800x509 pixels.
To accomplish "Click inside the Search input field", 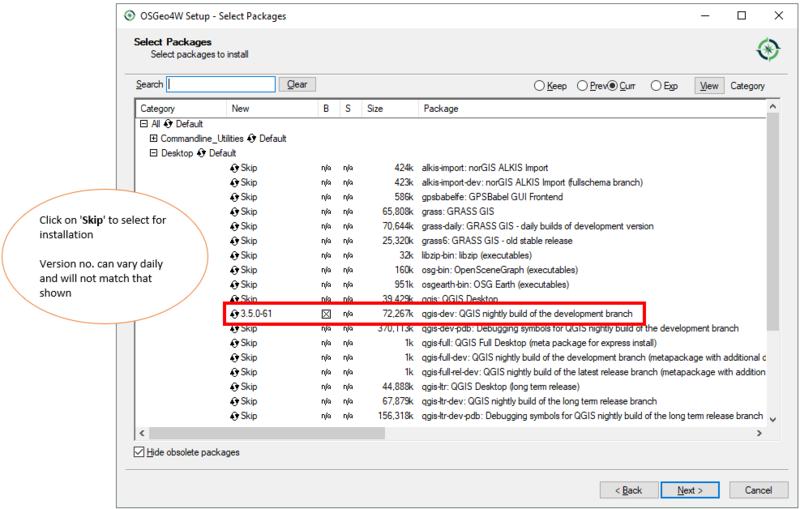I will [221, 85].
